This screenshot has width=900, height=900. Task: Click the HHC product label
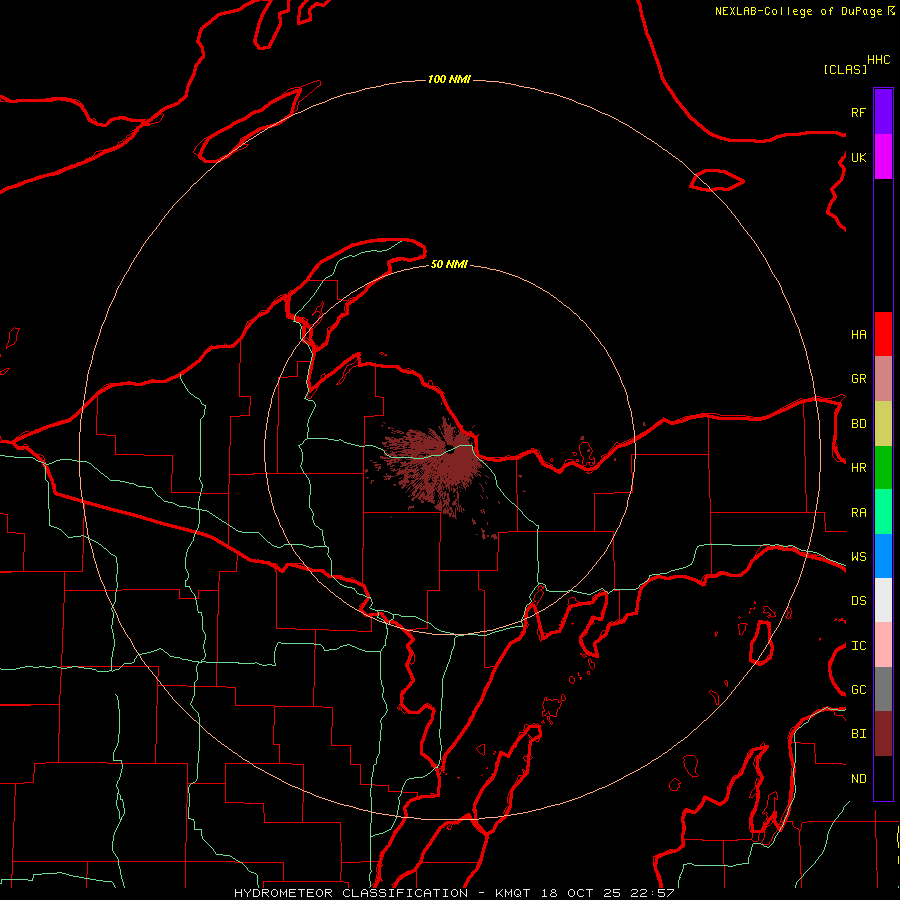click(878, 60)
